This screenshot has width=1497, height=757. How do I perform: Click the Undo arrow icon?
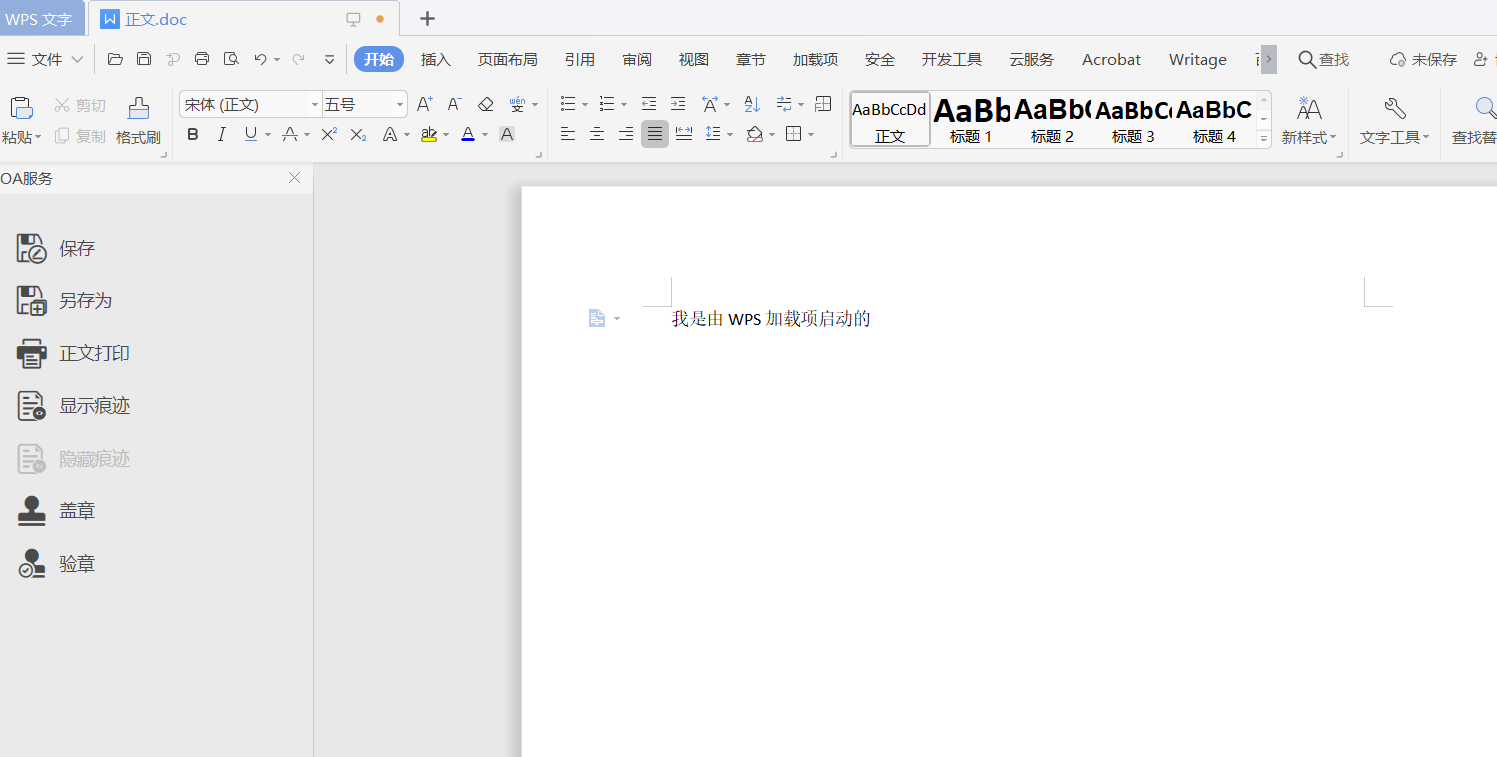point(260,59)
